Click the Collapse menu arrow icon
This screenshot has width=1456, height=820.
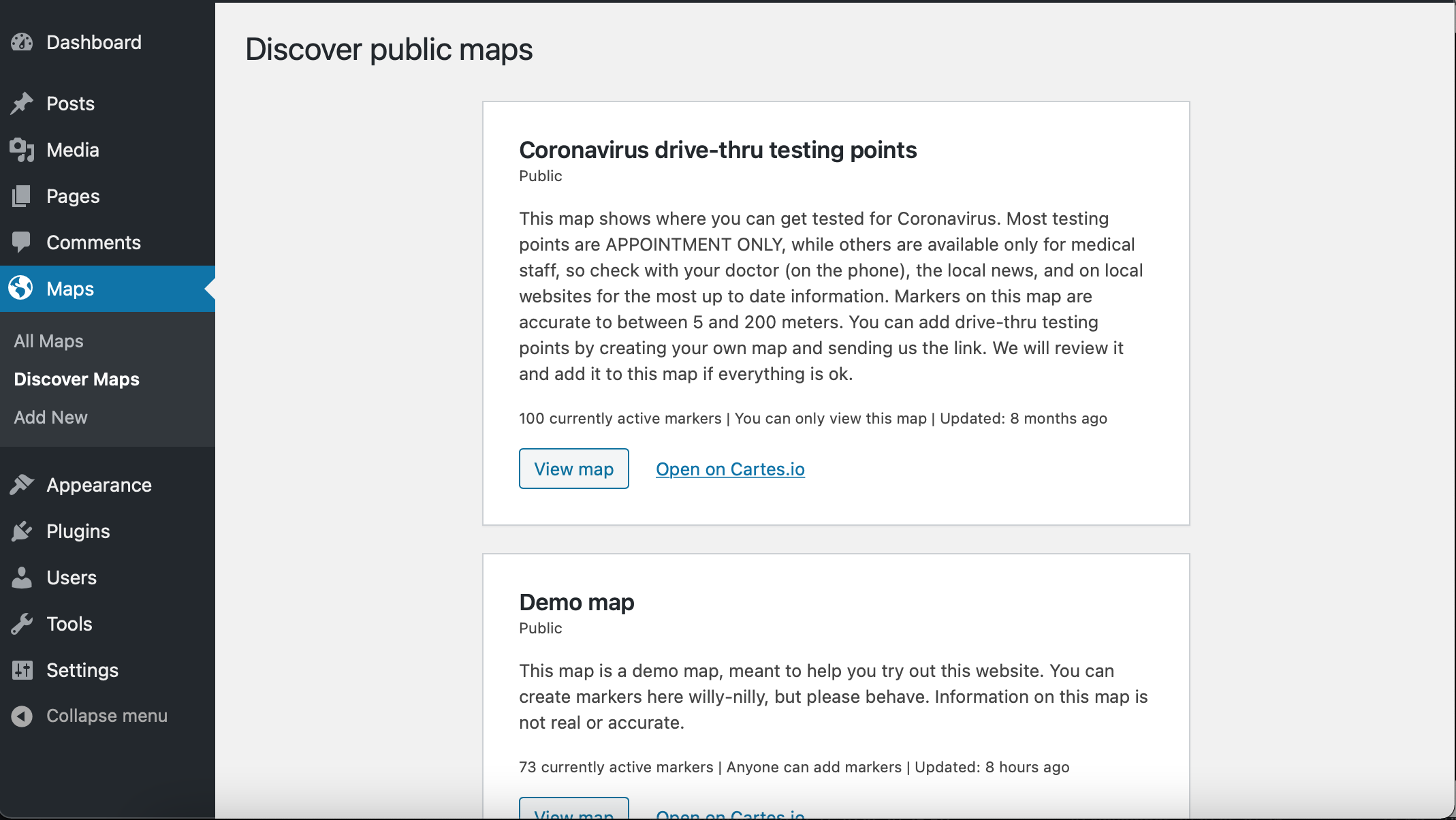point(22,716)
